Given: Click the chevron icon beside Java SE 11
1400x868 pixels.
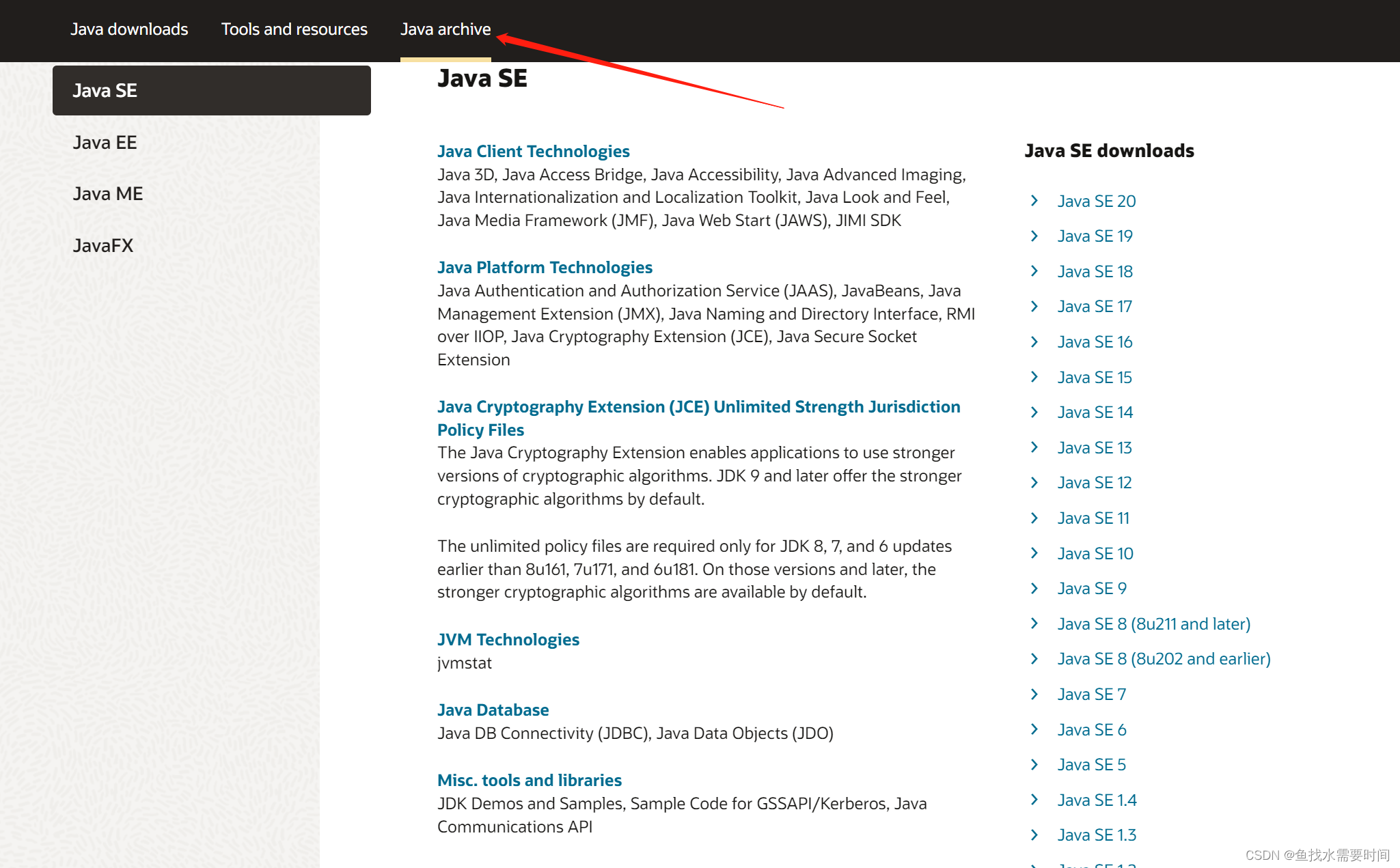Looking at the screenshot, I should (1034, 518).
